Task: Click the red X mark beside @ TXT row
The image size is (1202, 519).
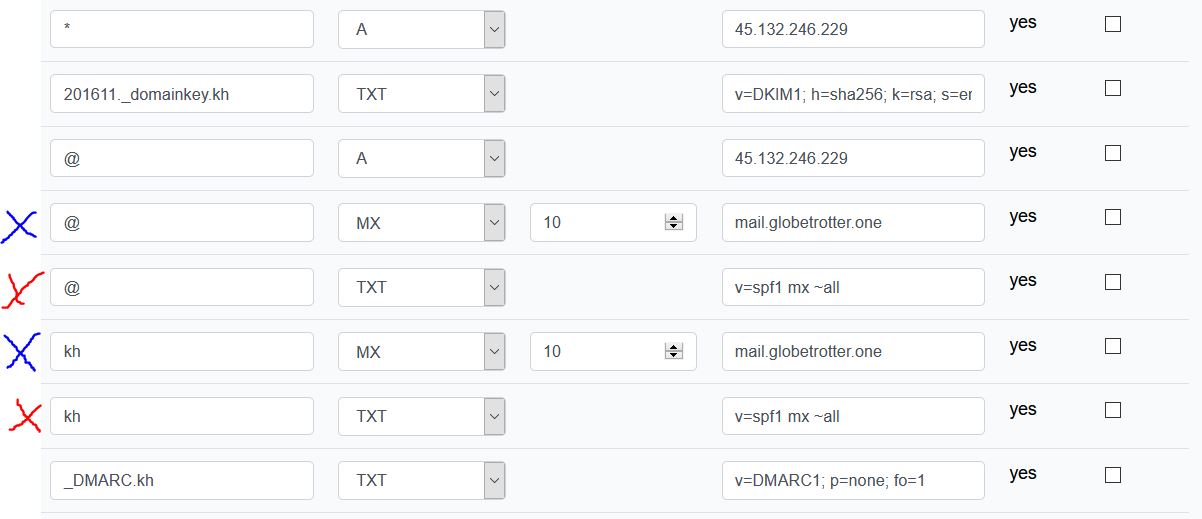Action: point(22,289)
